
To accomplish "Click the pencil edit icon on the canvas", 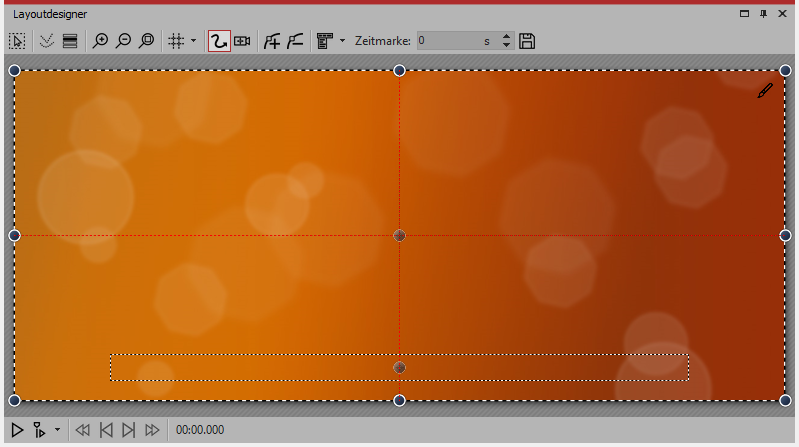I will [765, 90].
